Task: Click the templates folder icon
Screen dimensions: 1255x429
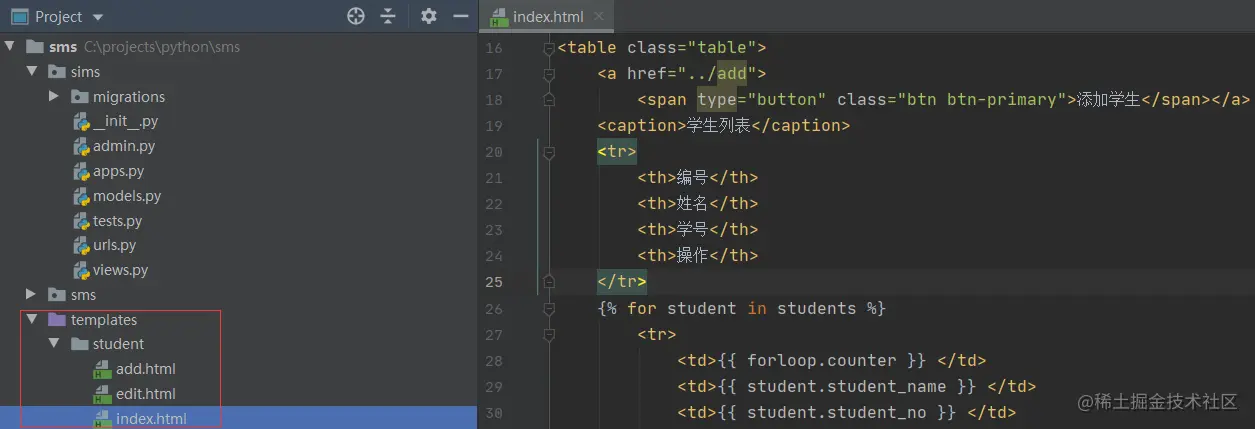Action: [57, 319]
